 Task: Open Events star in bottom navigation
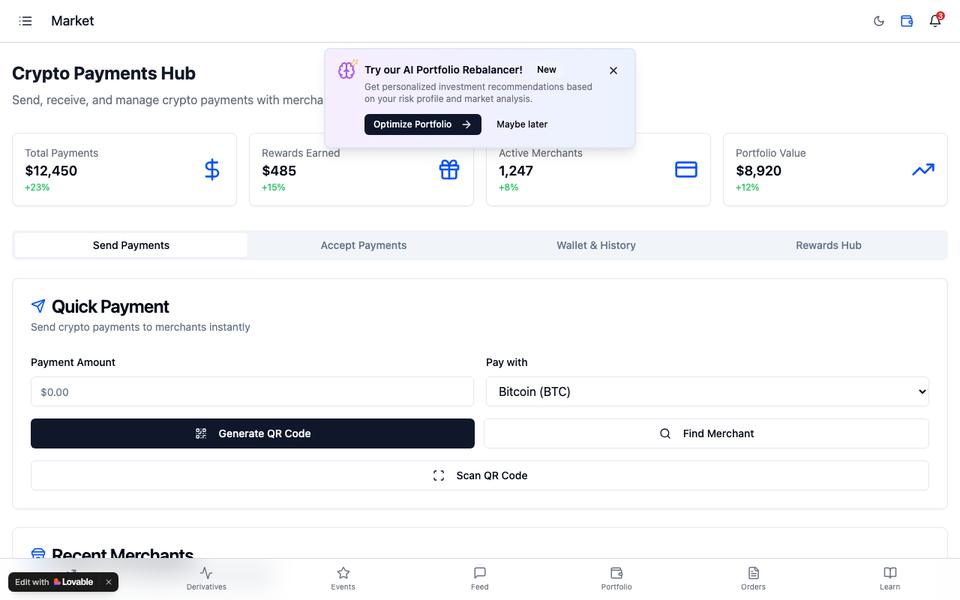[x=343, y=578]
